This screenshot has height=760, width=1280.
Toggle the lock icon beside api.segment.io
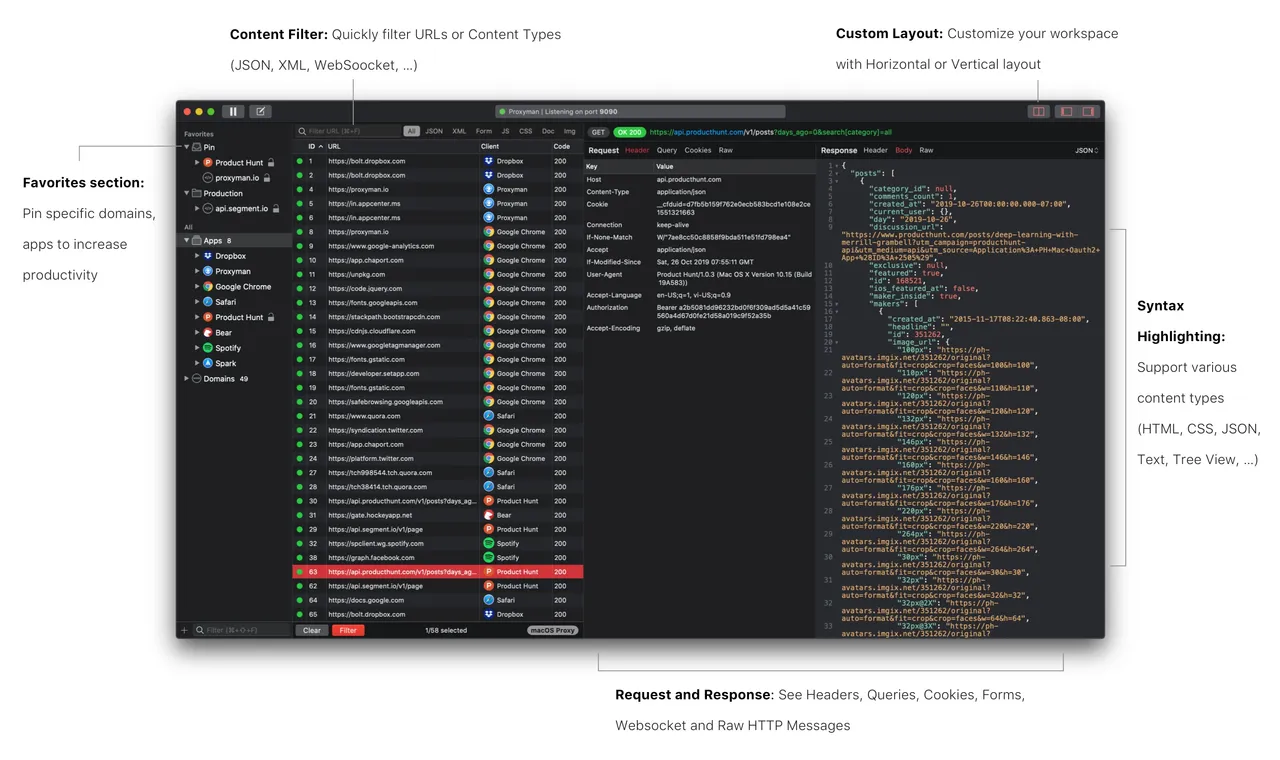(275, 208)
